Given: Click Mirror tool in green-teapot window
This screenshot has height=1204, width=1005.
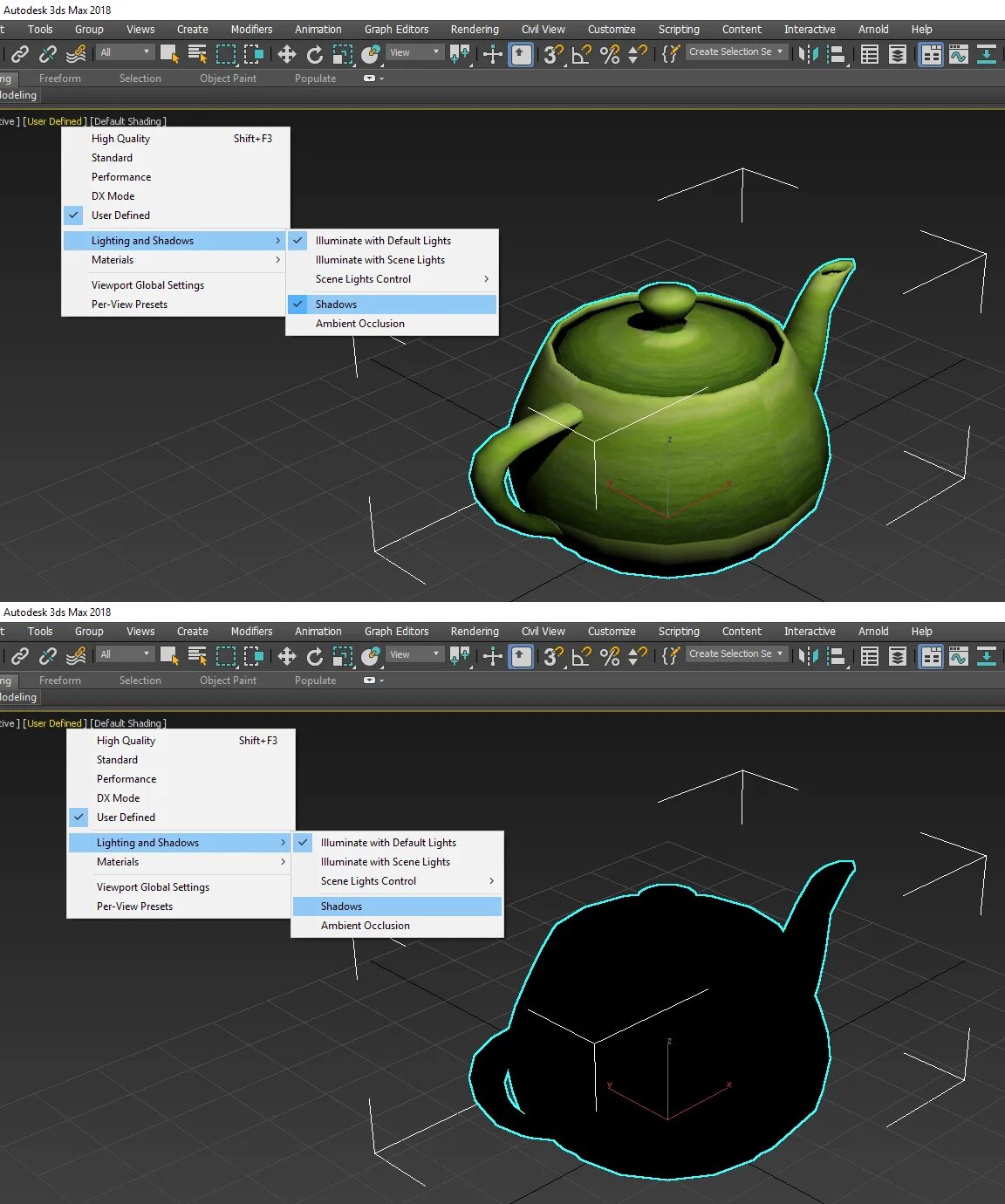Looking at the screenshot, I should [x=809, y=54].
